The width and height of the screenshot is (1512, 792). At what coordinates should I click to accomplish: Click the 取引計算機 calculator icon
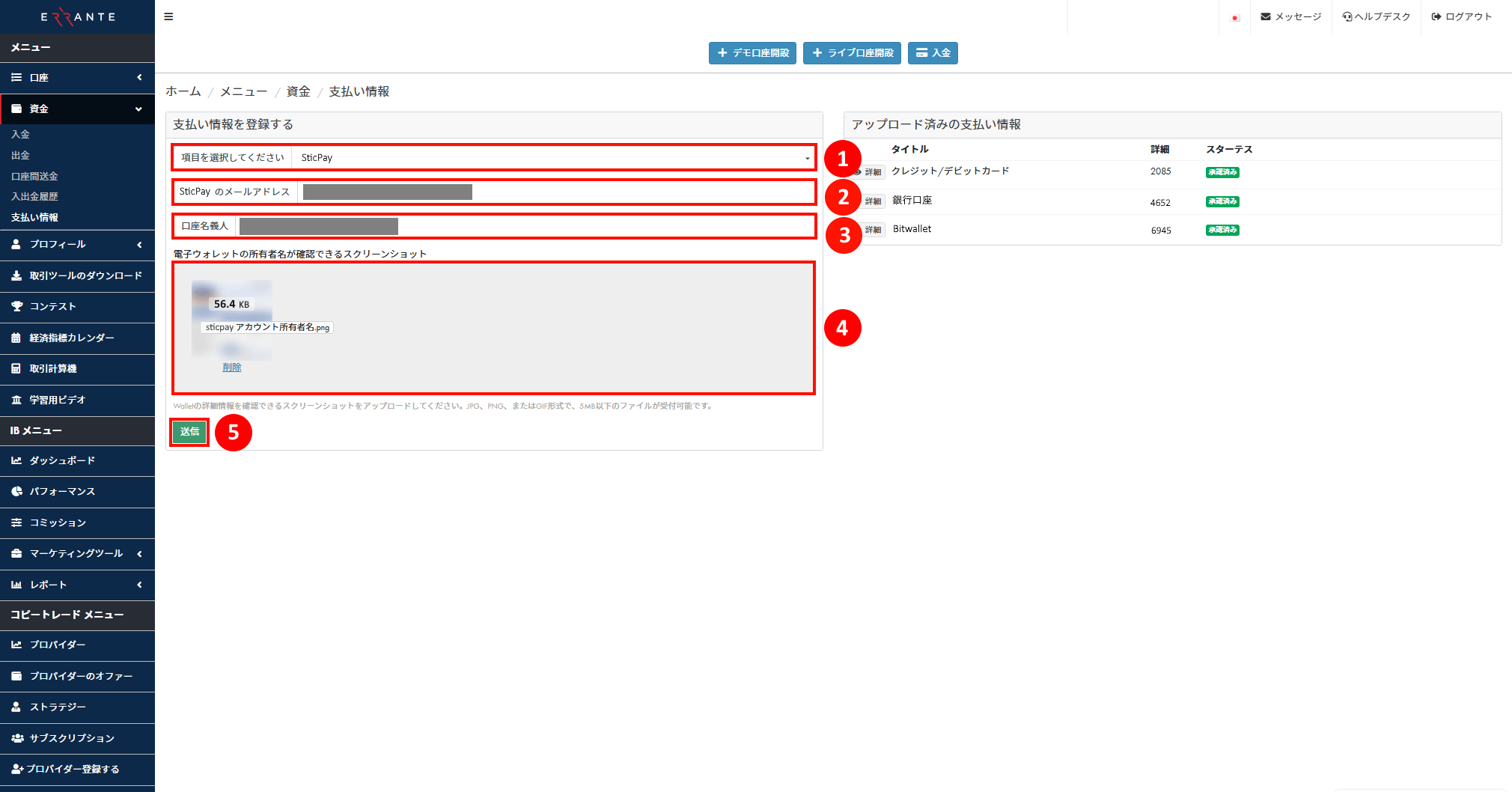pyautogui.click(x=16, y=368)
